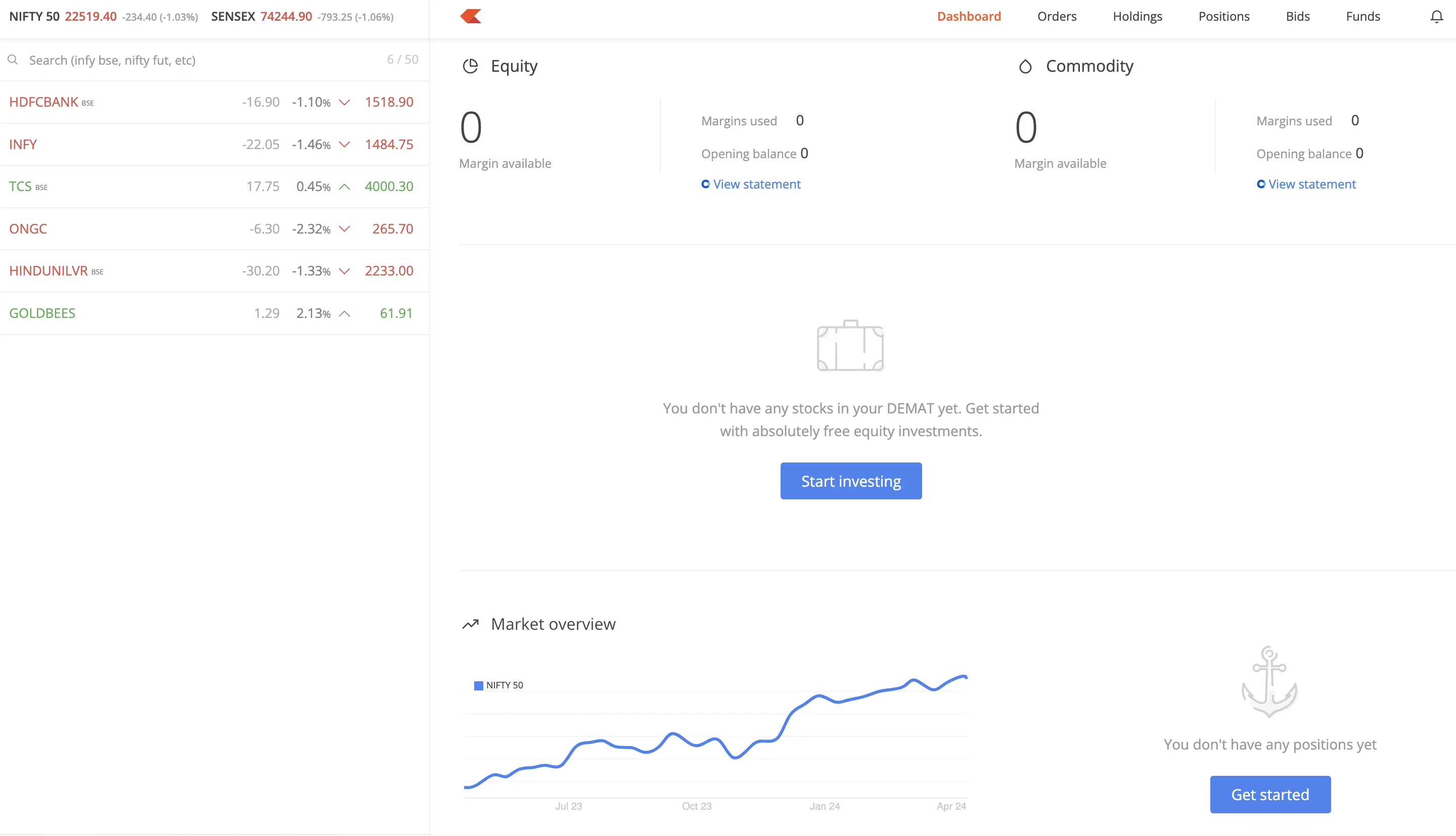Screen dimensions: 1456x836
Task: Click GOLDBEES price 61.91
Action: tap(396, 313)
